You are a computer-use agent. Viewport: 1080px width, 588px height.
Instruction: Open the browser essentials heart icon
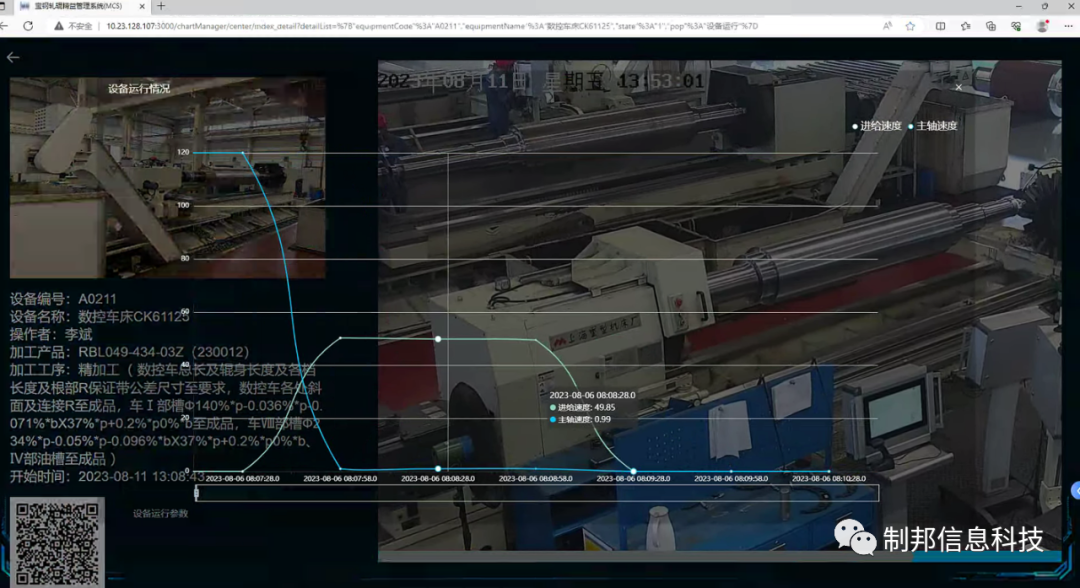coord(1017,26)
